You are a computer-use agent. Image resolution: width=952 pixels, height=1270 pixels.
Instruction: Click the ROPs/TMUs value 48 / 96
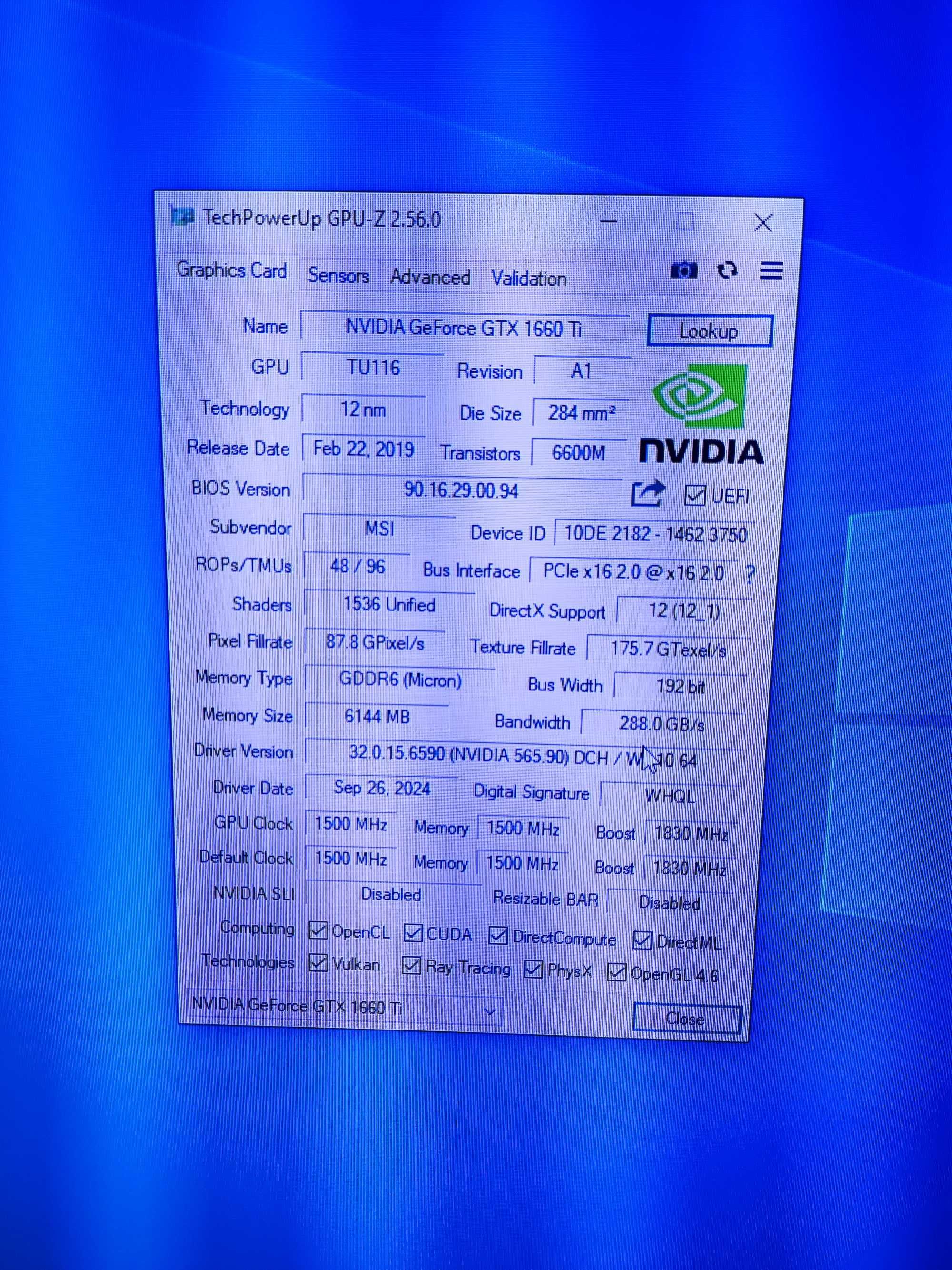coord(357,567)
